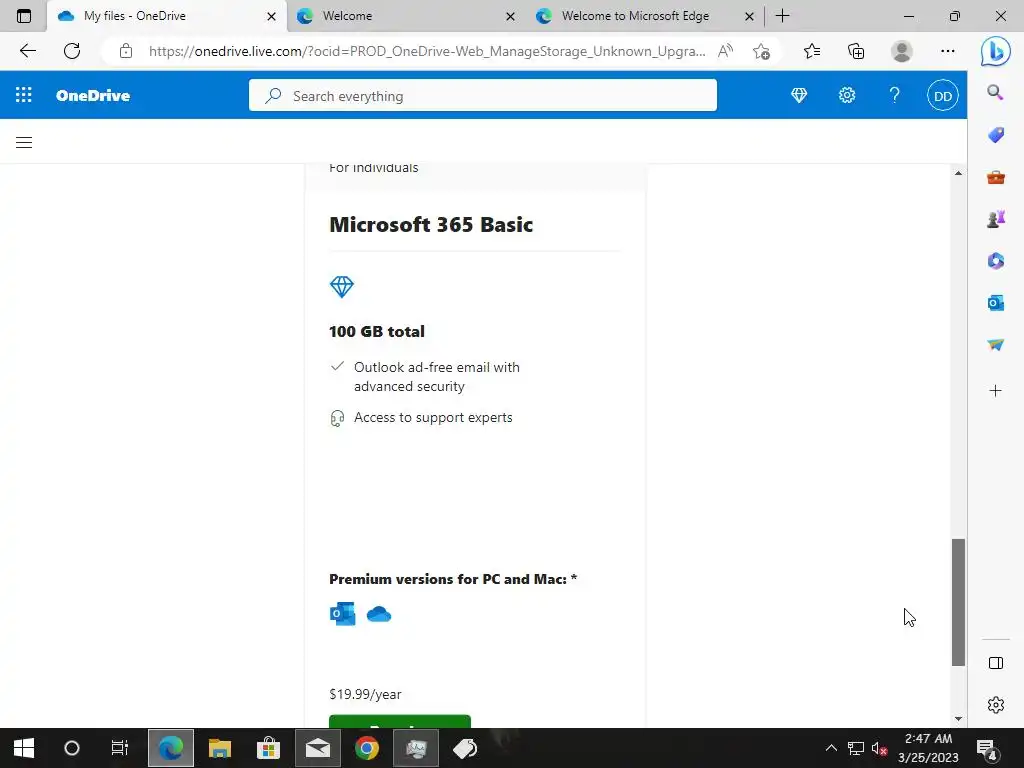The height and width of the screenshot is (768, 1024).
Task: Click the scroll up arrow
Action: coord(957,173)
